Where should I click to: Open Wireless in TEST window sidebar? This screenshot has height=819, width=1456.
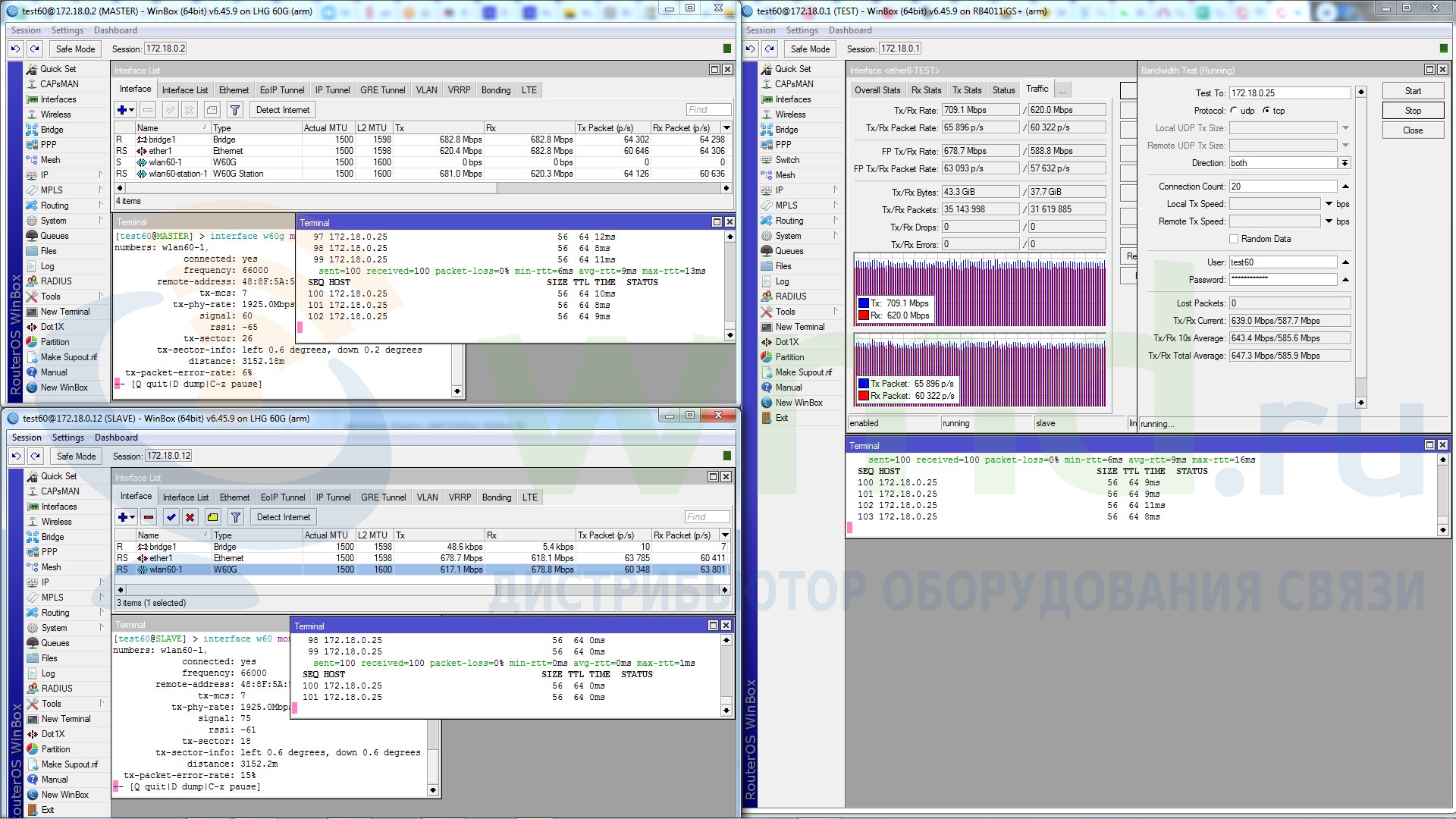pyautogui.click(x=790, y=115)
